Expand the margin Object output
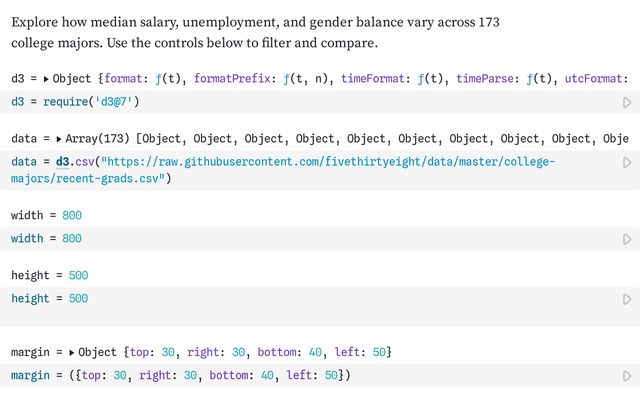This screenshot has width=640, height=400. (72, 352)
